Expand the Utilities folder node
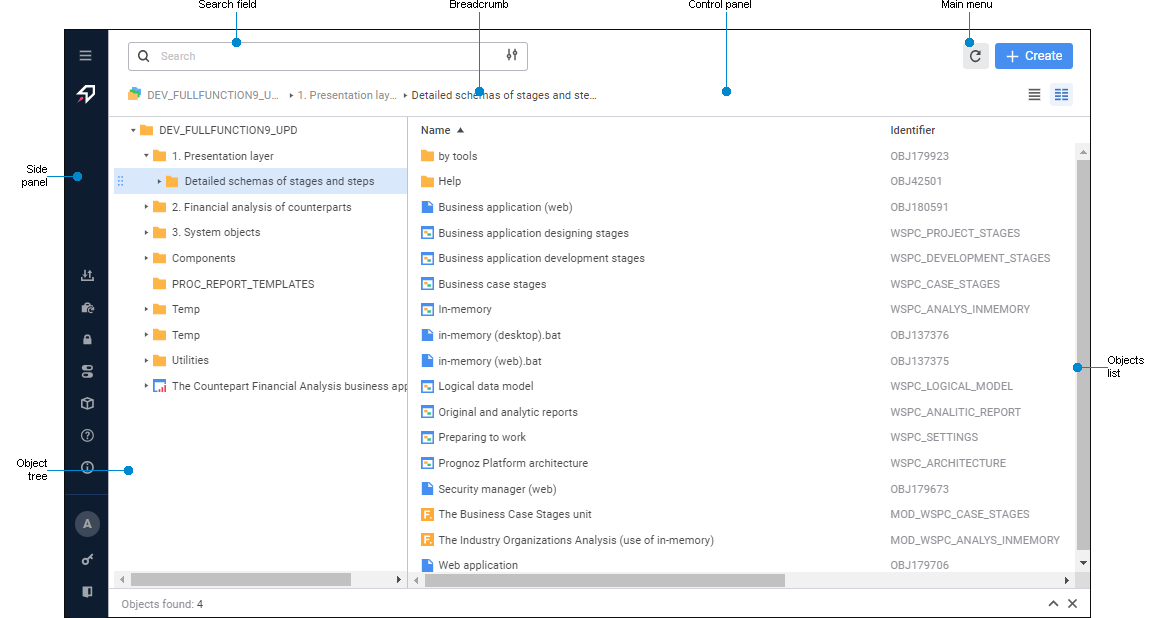 point(146,360)
